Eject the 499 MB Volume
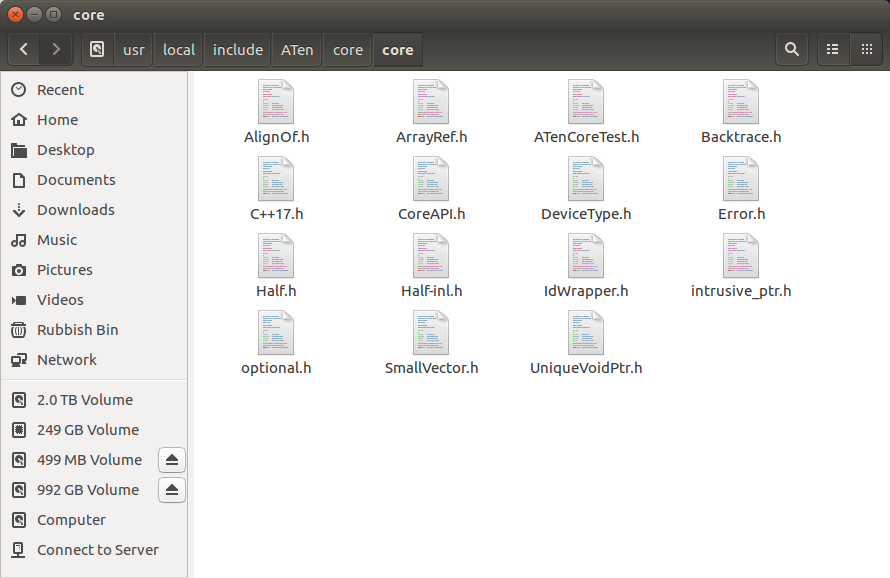890x578 pixels. (x=171, y=460)
